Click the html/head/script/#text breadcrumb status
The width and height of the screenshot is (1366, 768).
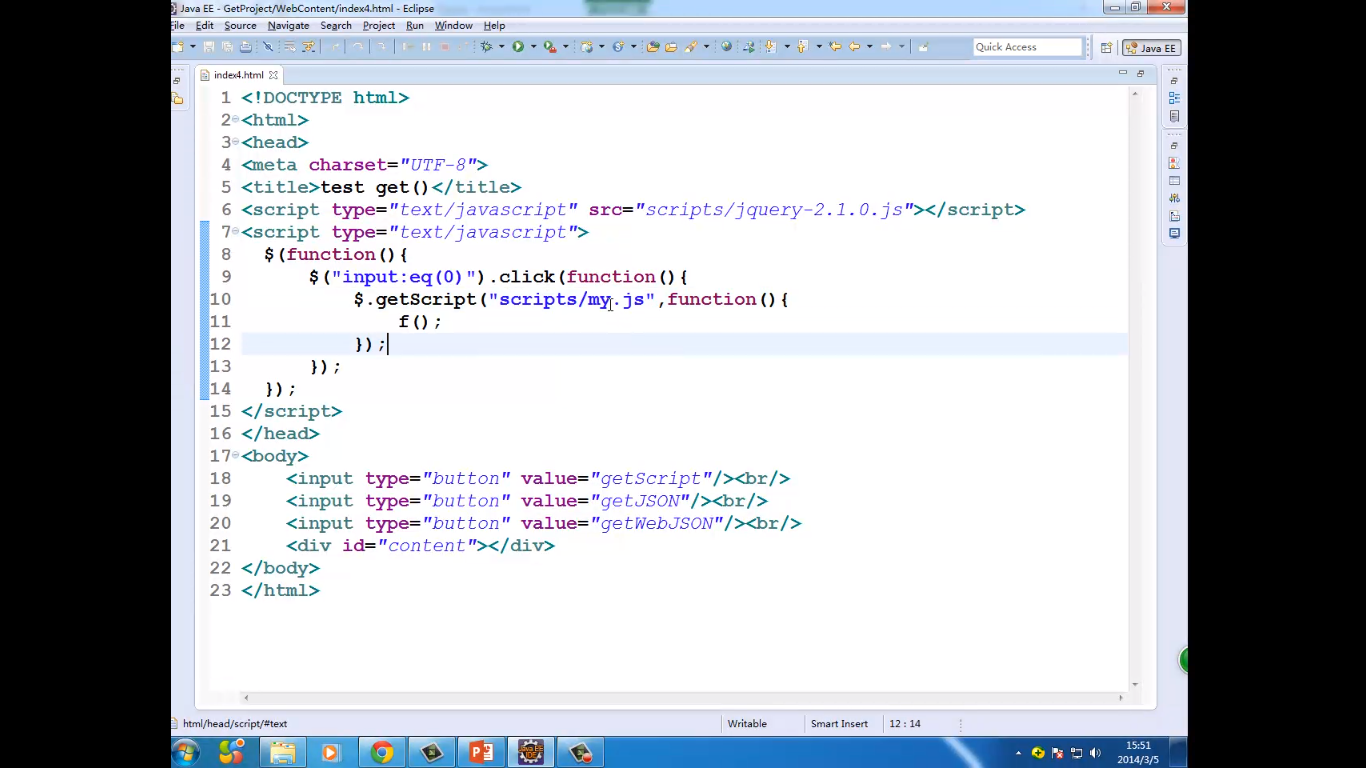pos(235,723)
